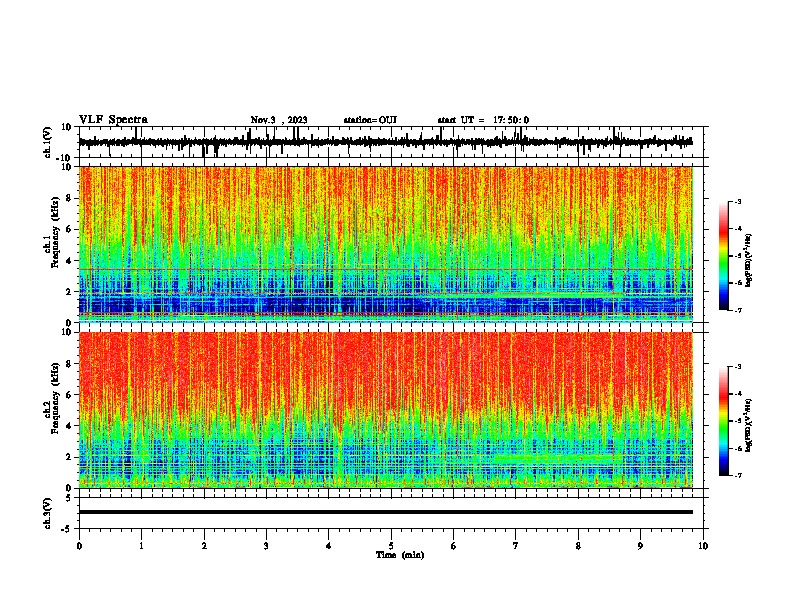Click time axis tick label "8"
Viewport: 792px width, 612px height.
point(578,546)
